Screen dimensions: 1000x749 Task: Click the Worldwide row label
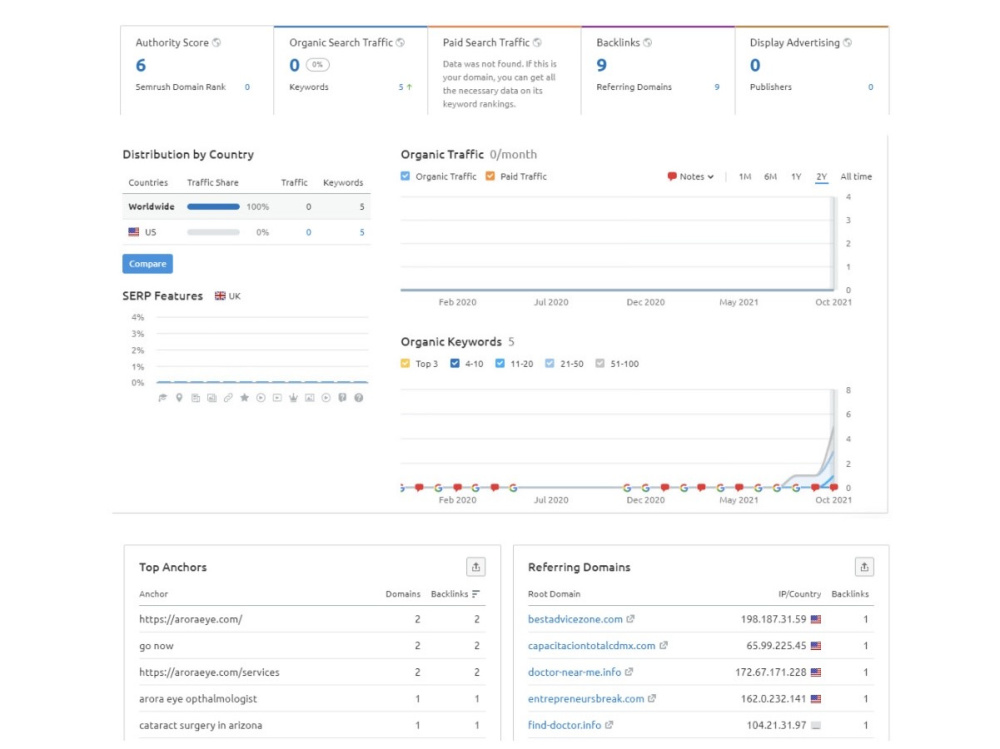(151, 207)
